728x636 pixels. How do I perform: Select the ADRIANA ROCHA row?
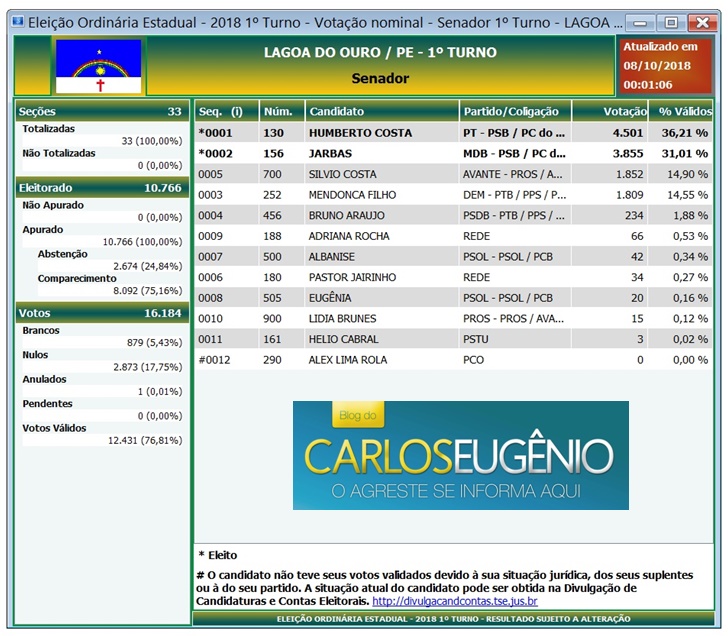[453, 236]
